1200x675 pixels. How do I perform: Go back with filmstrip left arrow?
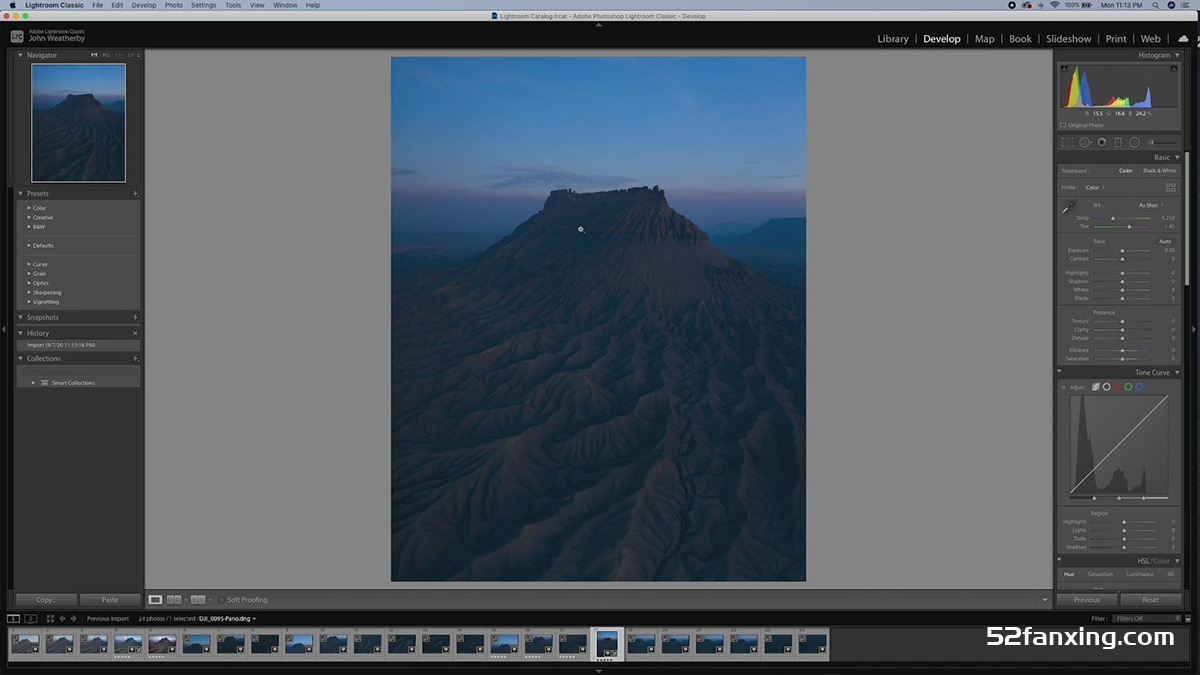tap(61, 618)
